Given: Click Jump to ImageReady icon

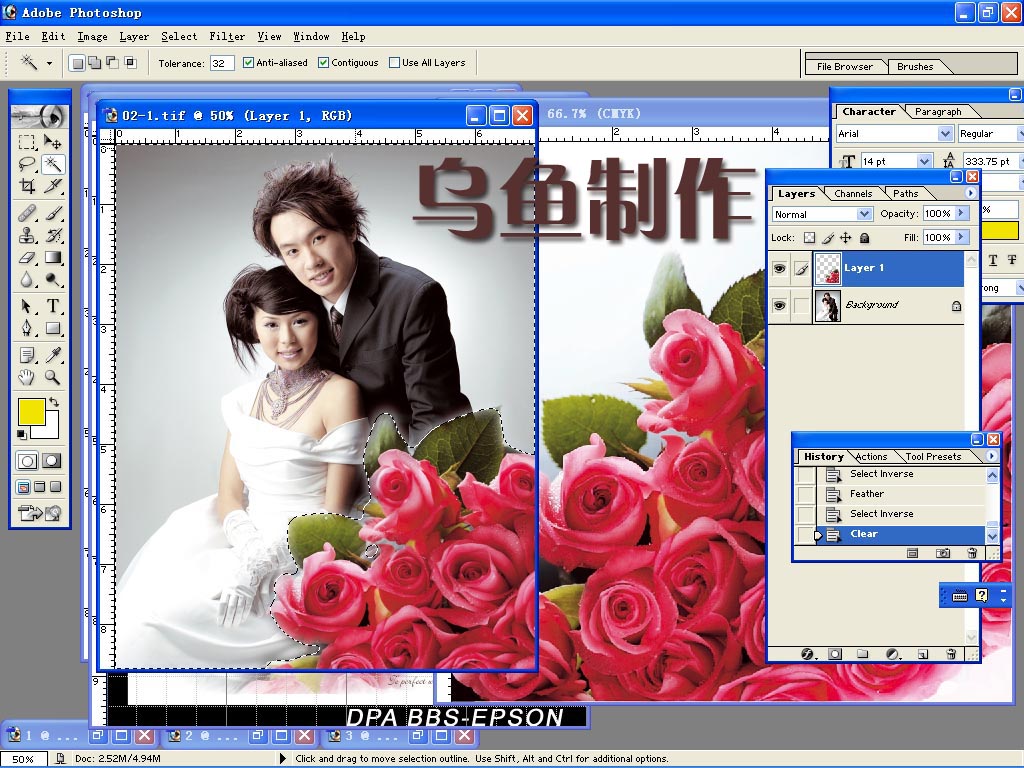Looking at the screenshot, I should [40, 514].
